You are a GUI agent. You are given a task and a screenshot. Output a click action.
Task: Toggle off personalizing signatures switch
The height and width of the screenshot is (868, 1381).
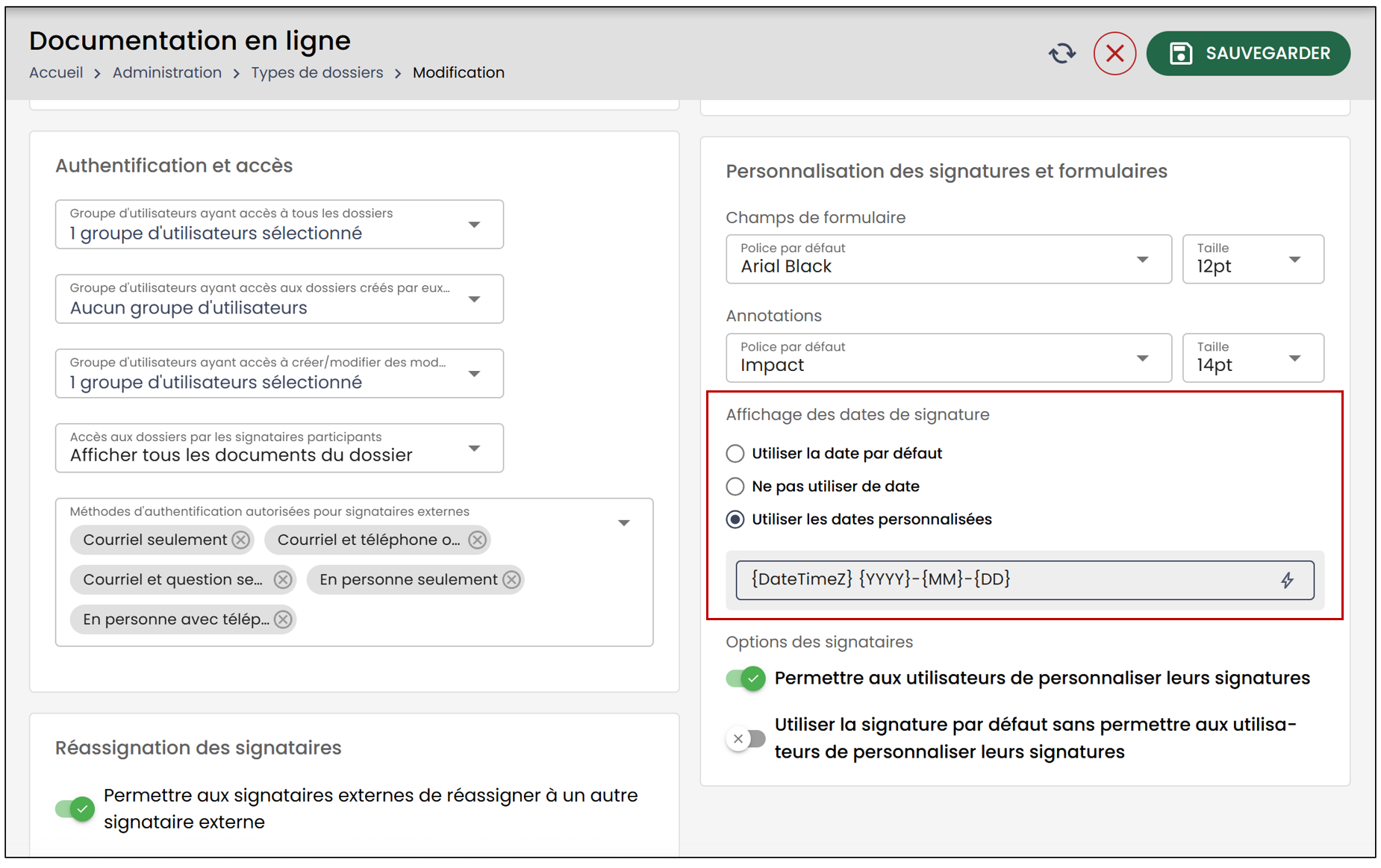pyautogui.click(x=746, y=678)
